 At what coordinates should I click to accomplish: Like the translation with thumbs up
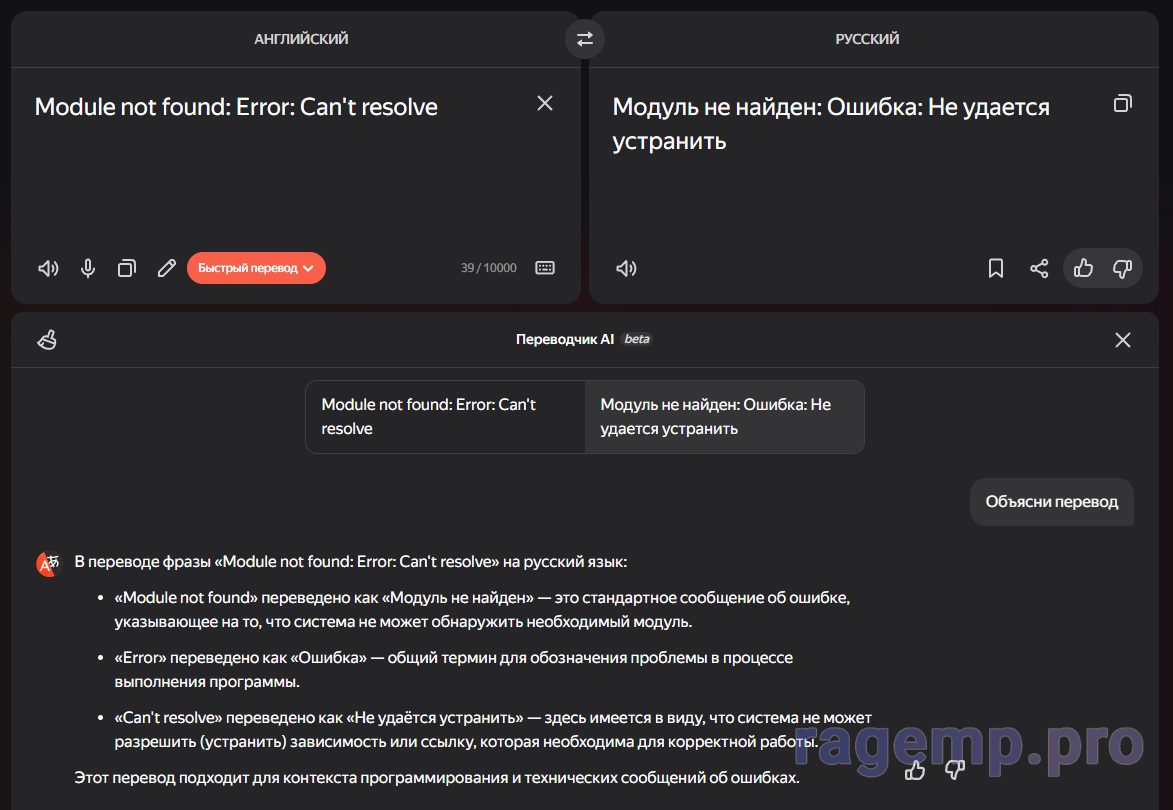tap(1083, 268)
